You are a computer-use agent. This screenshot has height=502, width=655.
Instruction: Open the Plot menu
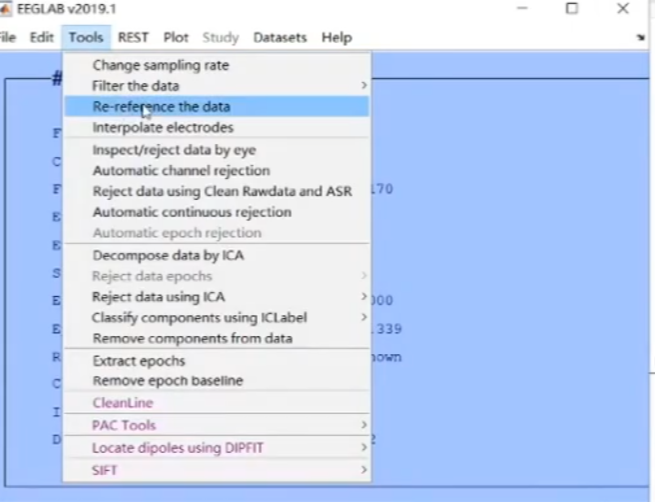(176, 38)
